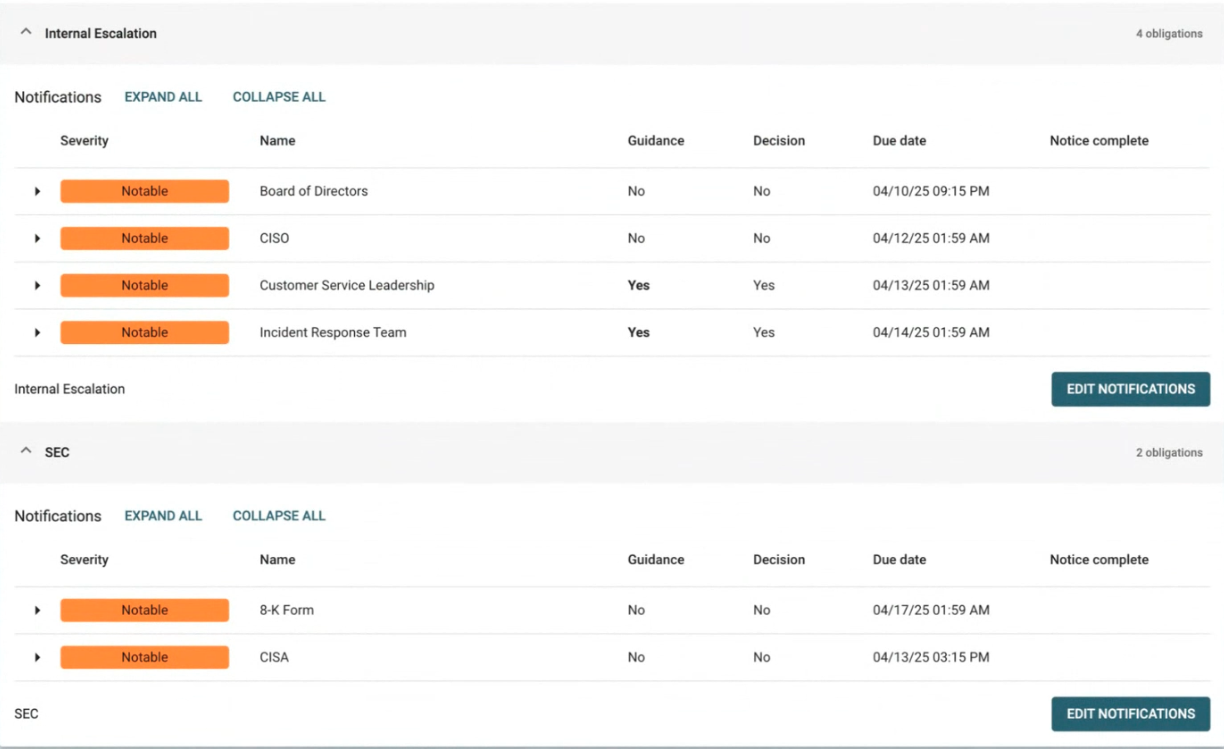Collapse the Internal Escalation section chevron
The image size is (1224, 749).
[x=26, y=33]
